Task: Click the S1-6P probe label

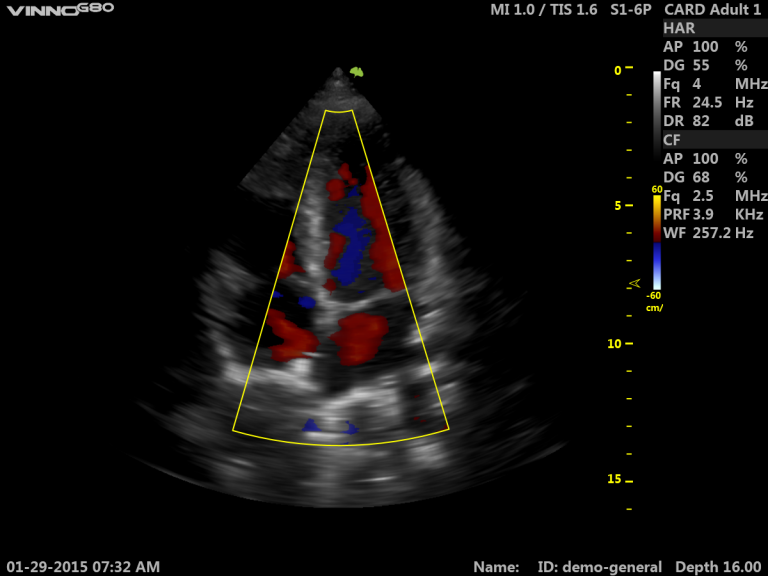Action: point(630,9)
